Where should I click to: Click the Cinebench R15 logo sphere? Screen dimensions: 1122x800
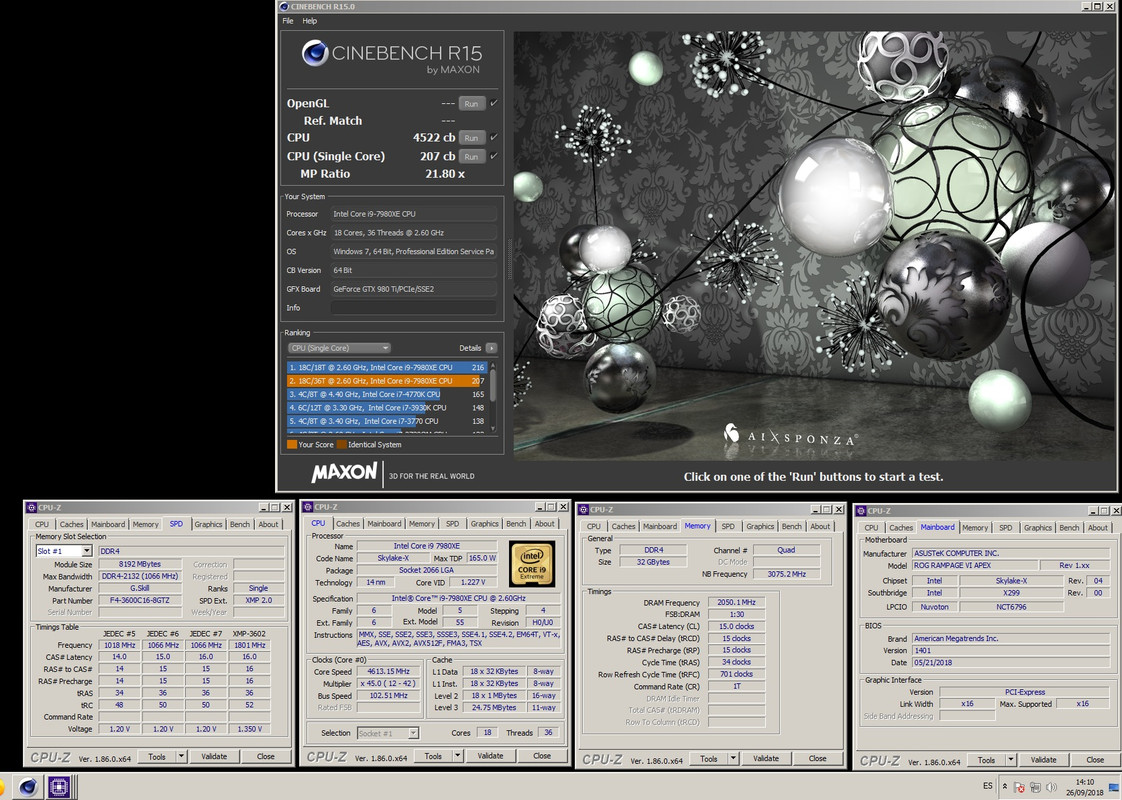coord(315,53)
